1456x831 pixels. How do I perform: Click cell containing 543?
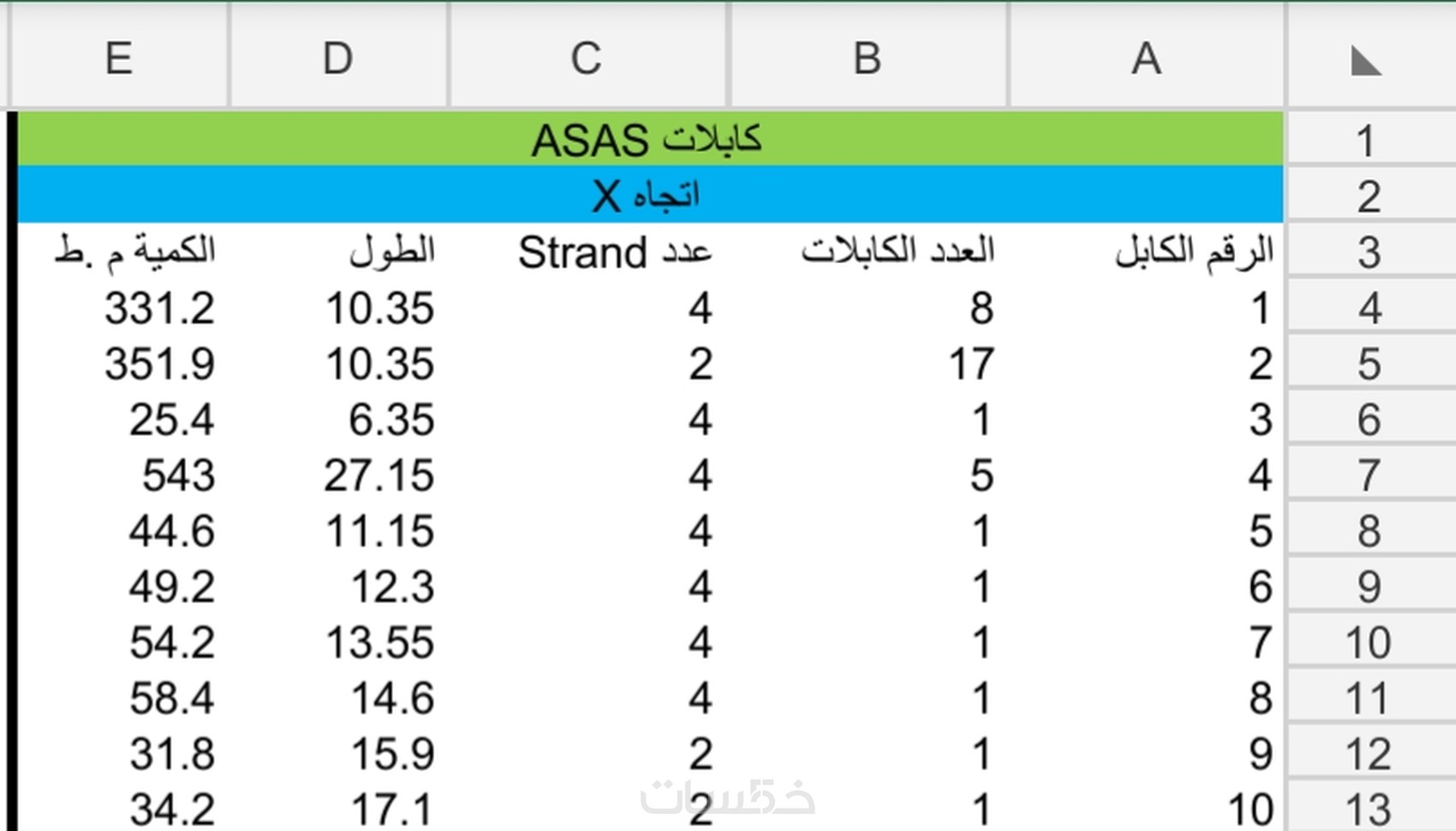[178, 475]
